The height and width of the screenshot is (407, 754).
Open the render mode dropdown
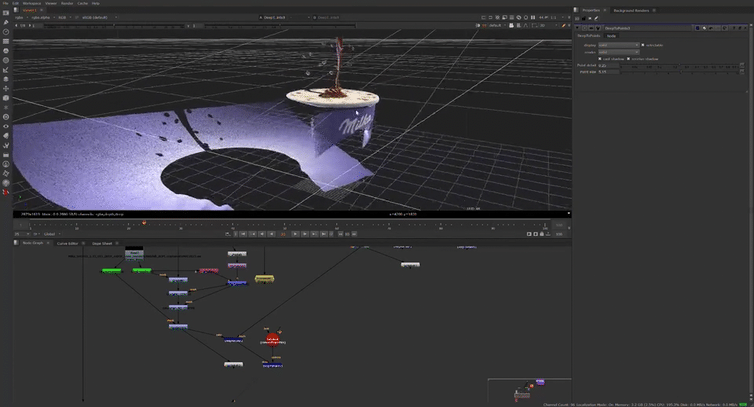(617, 51)
